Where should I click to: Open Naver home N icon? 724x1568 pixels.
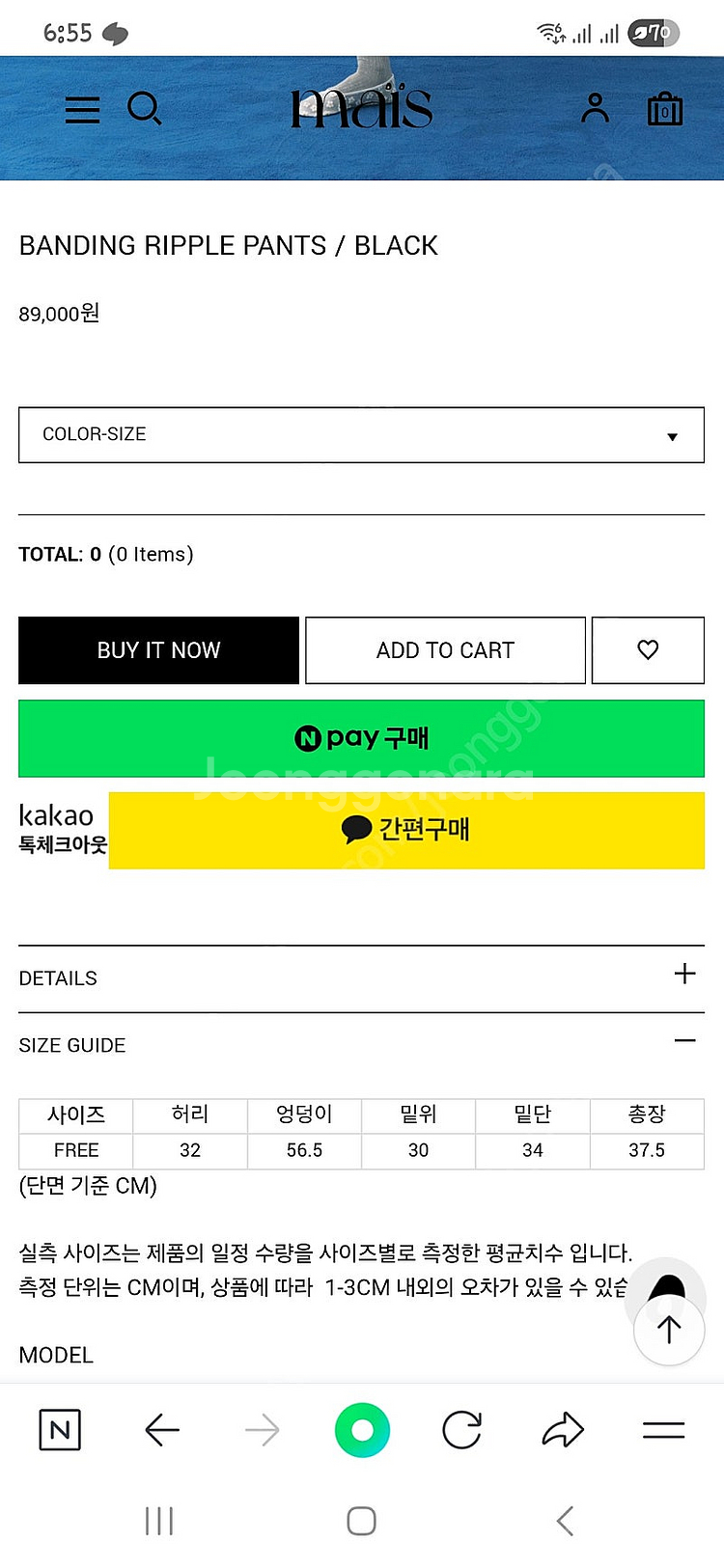click(x=60, y=1429)
